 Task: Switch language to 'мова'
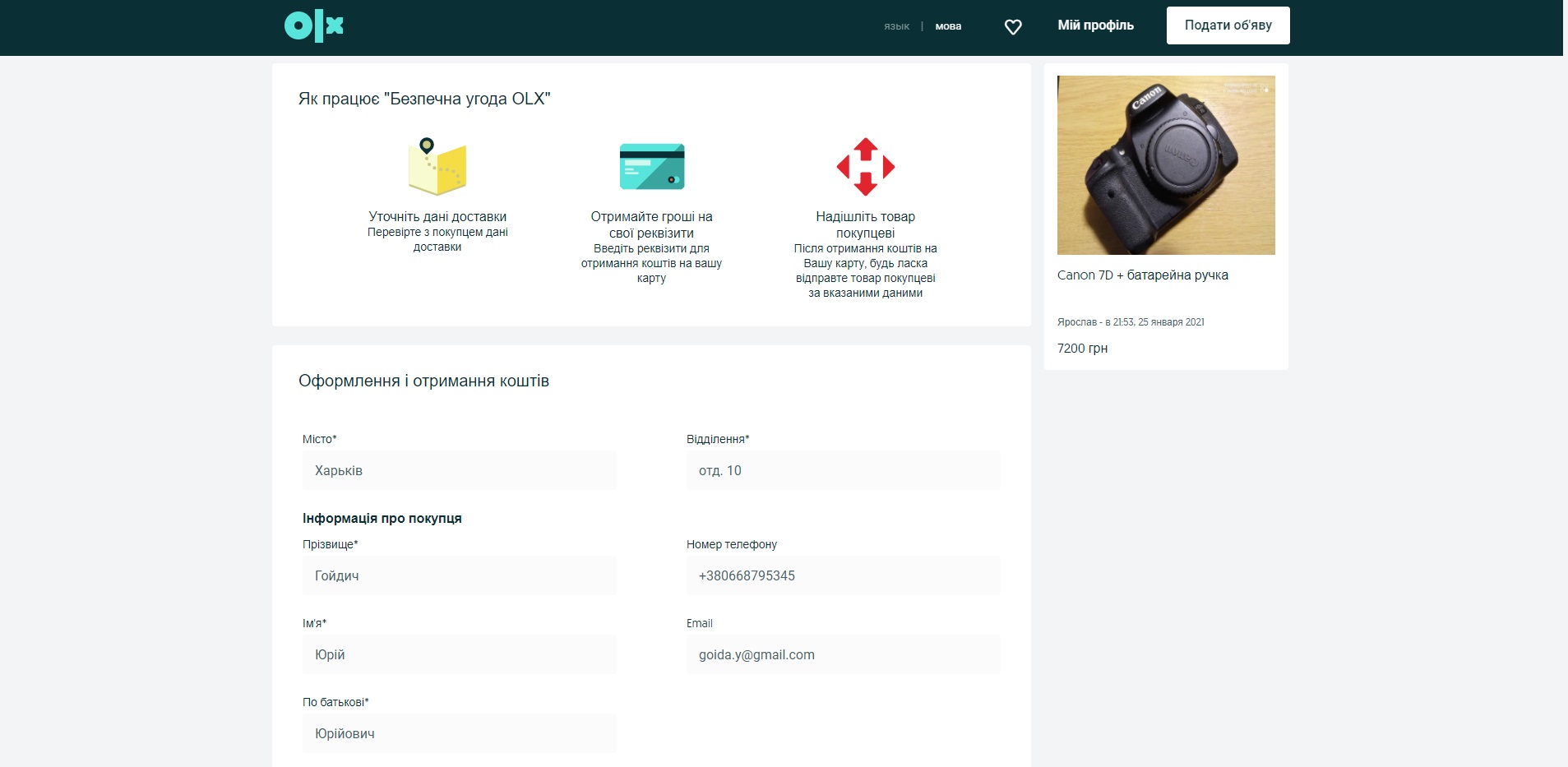[948, 26]
